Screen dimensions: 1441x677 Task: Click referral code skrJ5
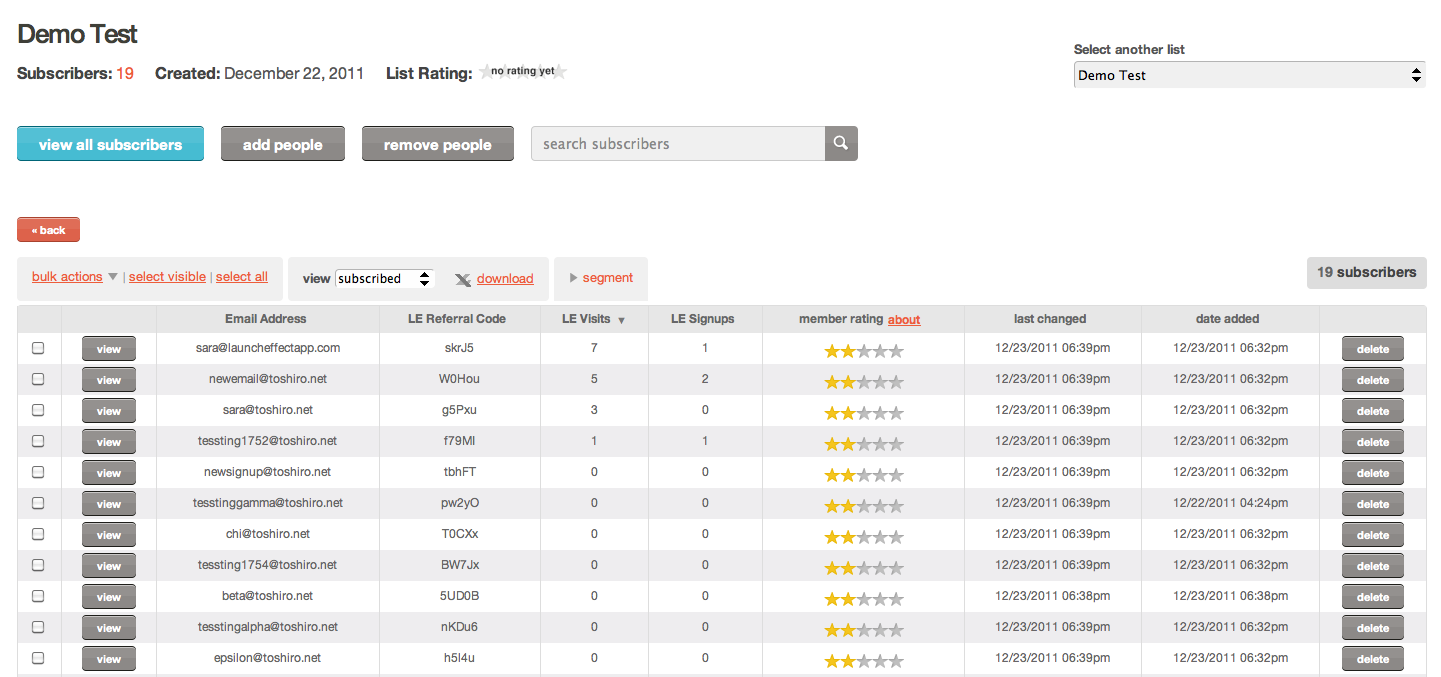(459, 348)
